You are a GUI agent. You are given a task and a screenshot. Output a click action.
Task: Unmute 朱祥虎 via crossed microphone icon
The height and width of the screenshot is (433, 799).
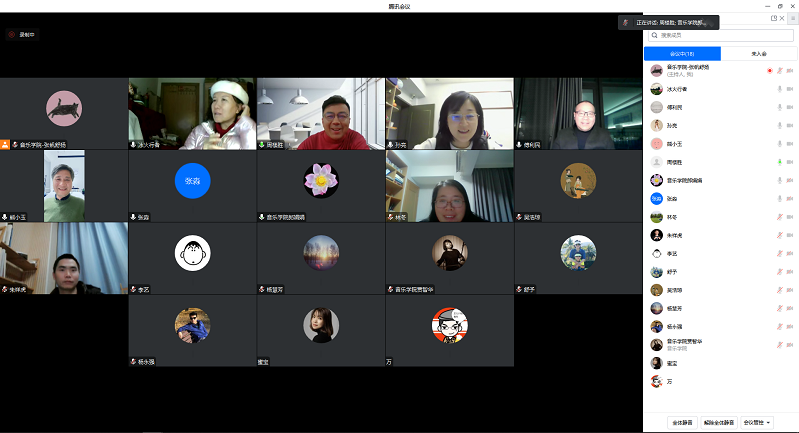(780, 235)
